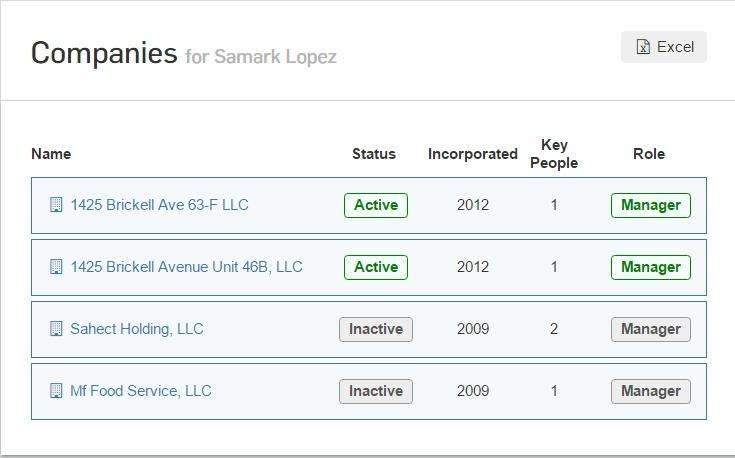This screenshot has width=735, height=458.
Task: Open Sahect Holding, LLC company link
Action: [x=137, y=329]
